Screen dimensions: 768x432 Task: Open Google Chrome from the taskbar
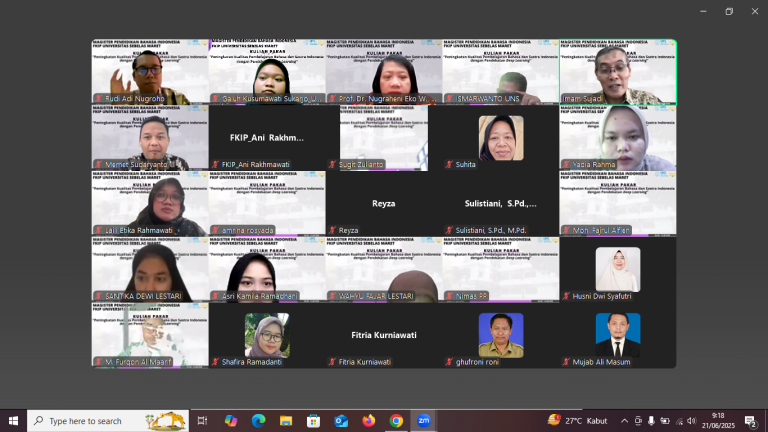click(396, 421)
